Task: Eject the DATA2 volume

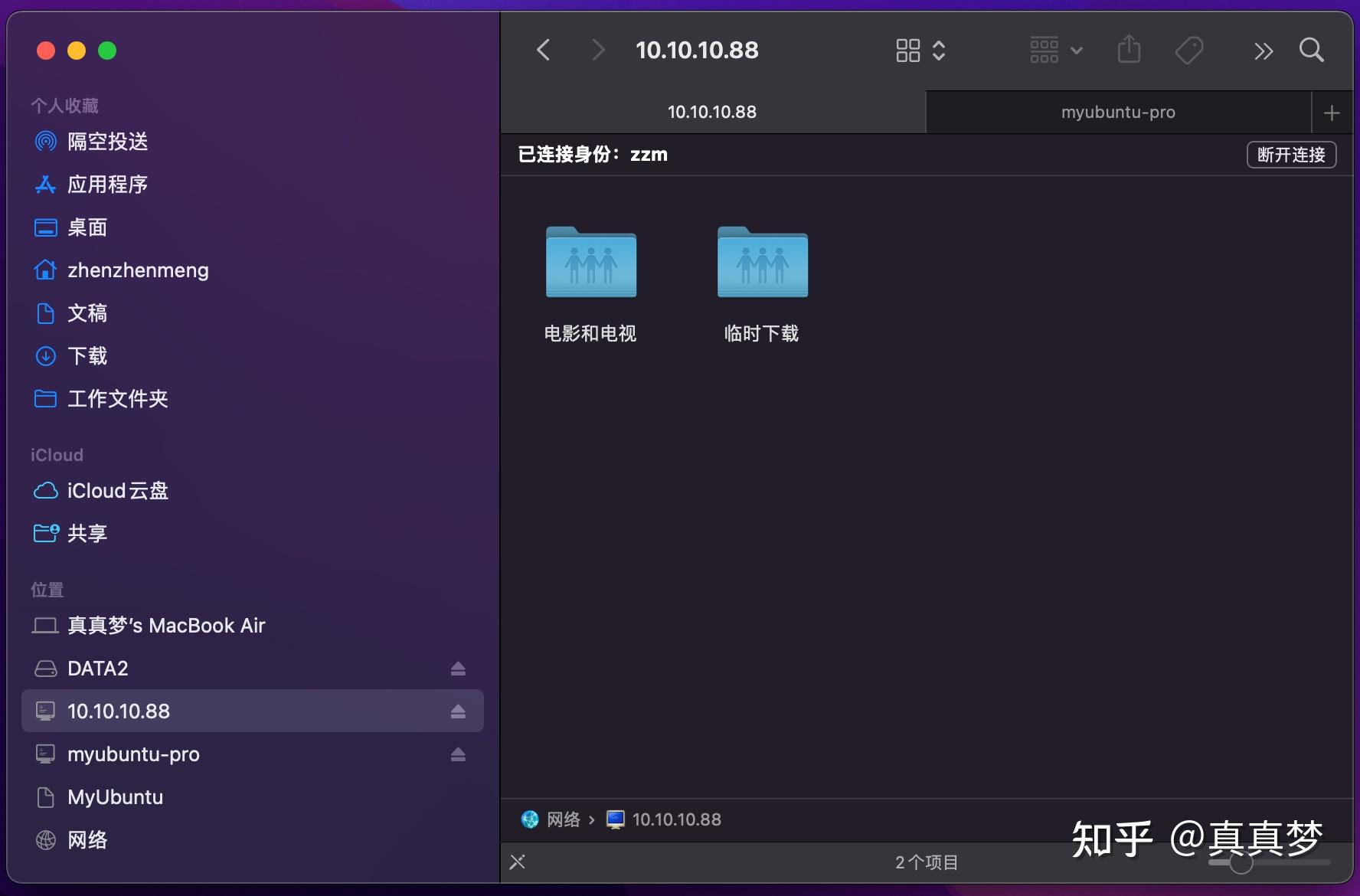Action: (x=458, y=669)
